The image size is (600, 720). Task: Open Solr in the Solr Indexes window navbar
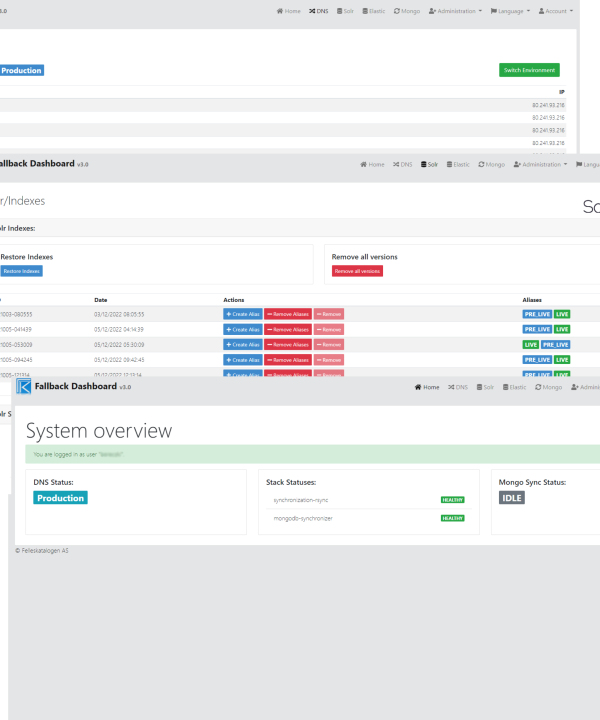[429, 164]
